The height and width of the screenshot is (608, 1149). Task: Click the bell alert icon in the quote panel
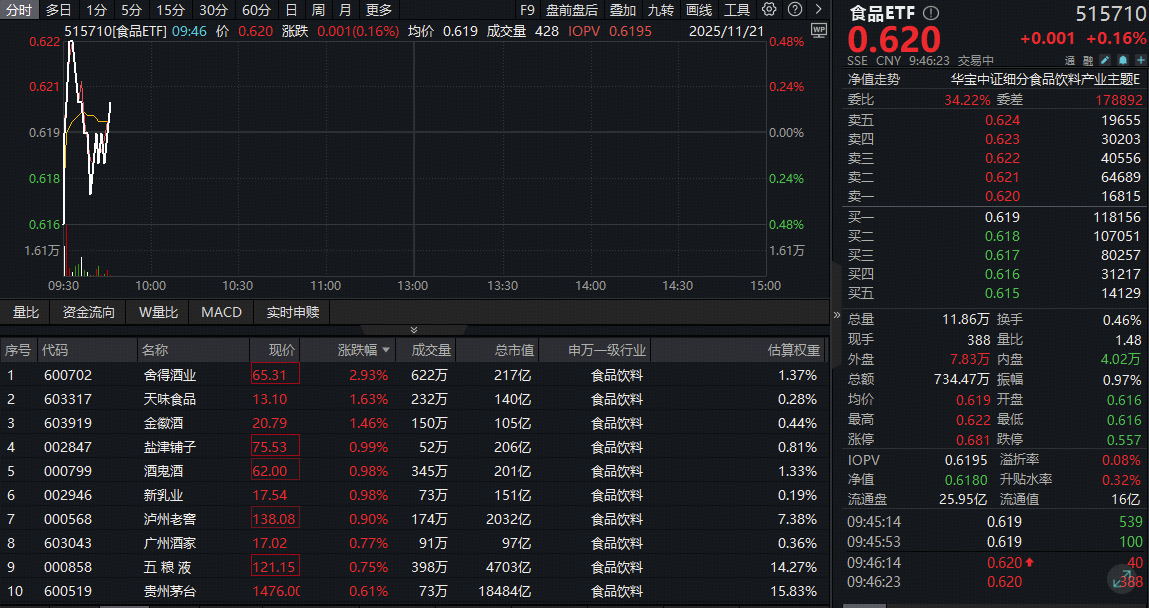[1123, 61]
